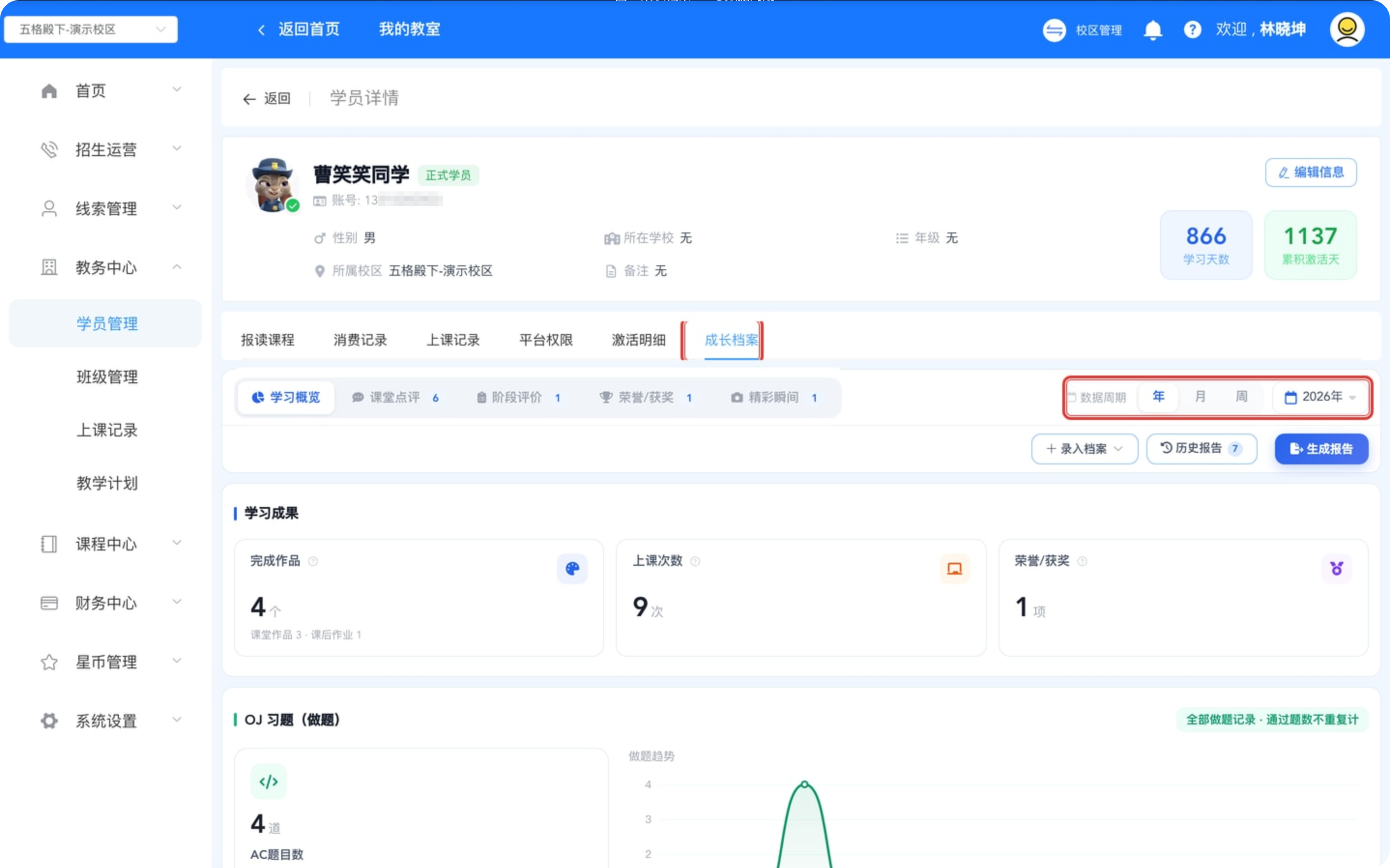Screen dimensions: 1390x868
Task: Click the orange laptop icon on 上课次数 card
Action: coord(955,568)
